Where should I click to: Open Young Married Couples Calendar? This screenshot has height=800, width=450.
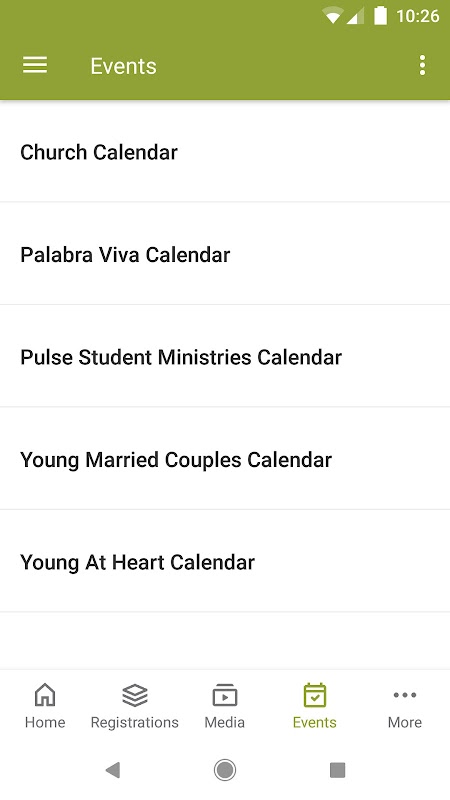tap(225, 459)
